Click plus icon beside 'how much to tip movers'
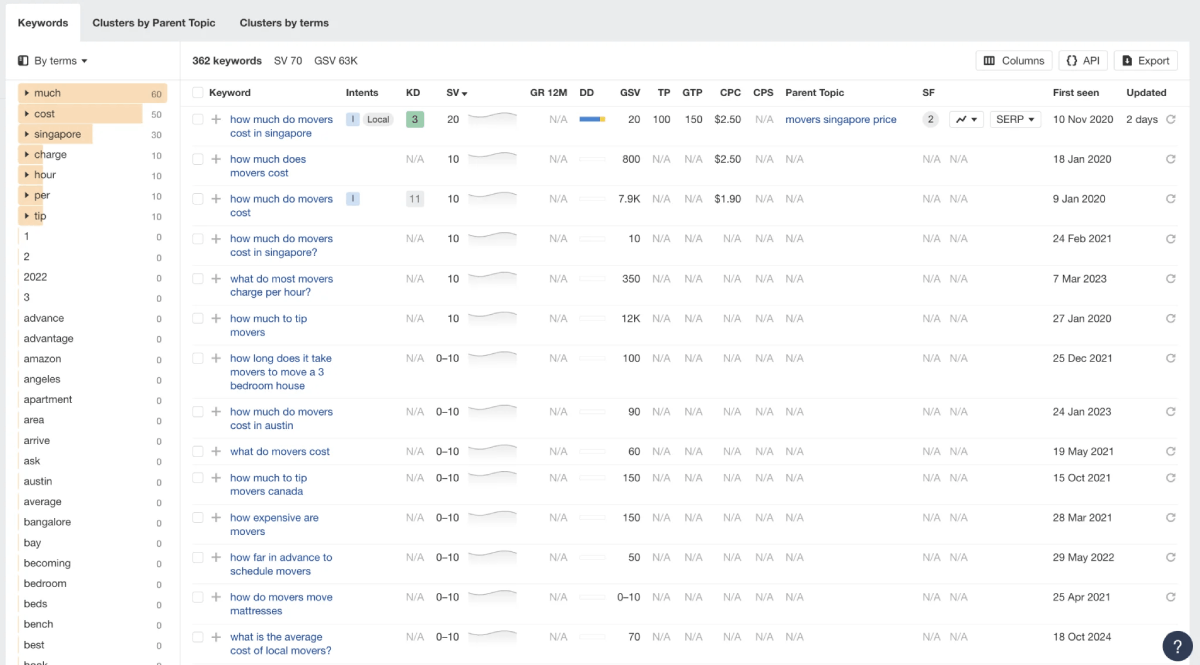Viewport: 1200px width, 665px height. pos(216,319)
